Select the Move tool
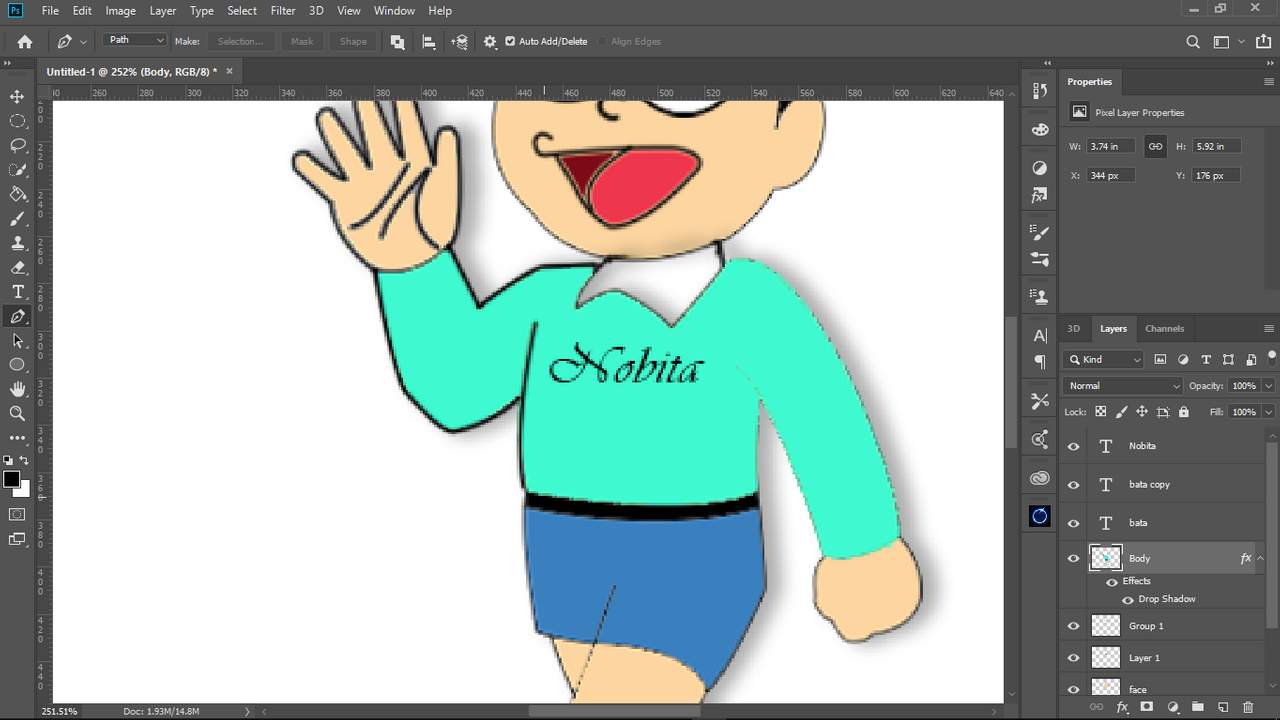The width and height of the screenshot is (1280, 720). [x=17, y=96]
